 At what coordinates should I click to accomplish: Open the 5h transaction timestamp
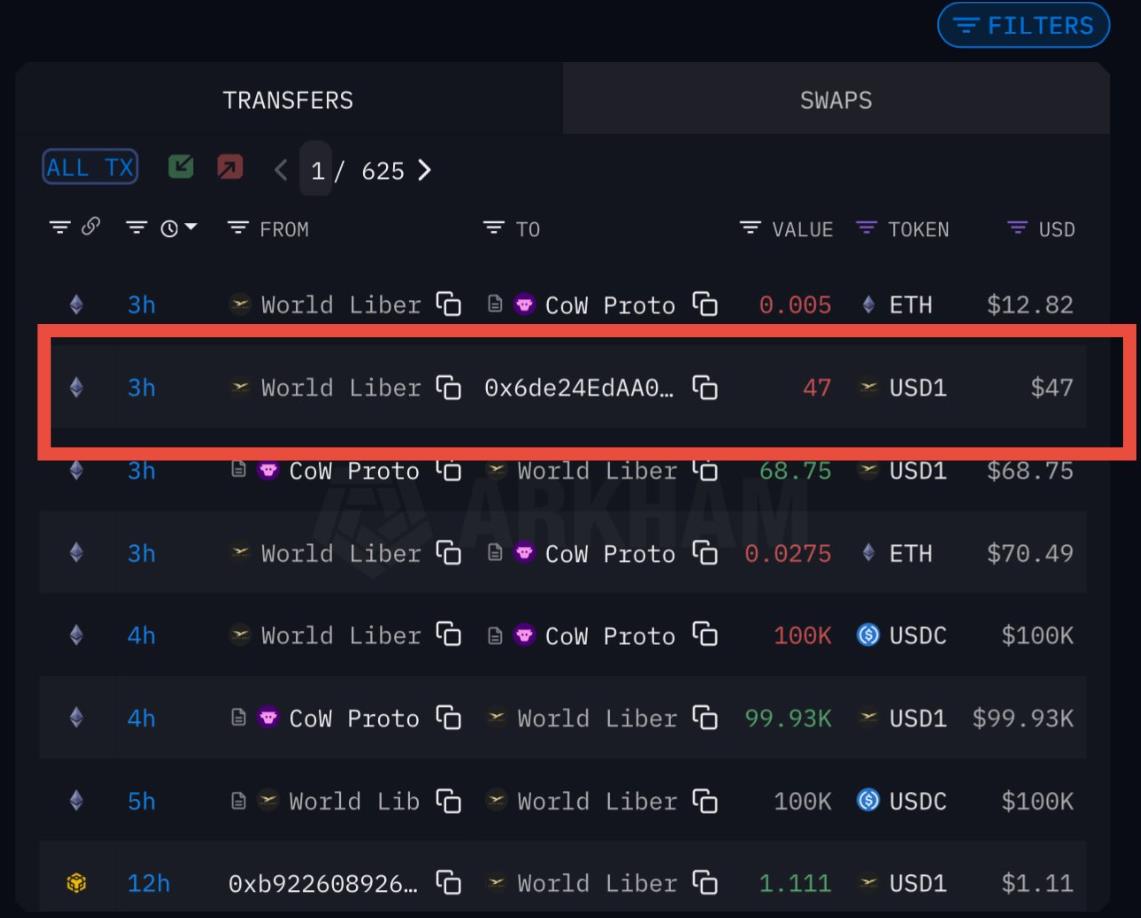(141, 801)
